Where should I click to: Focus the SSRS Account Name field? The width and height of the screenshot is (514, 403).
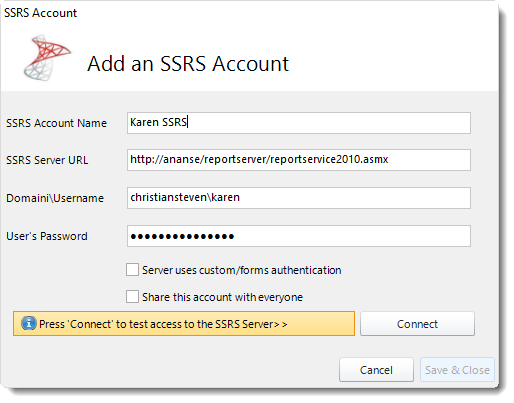299,123
